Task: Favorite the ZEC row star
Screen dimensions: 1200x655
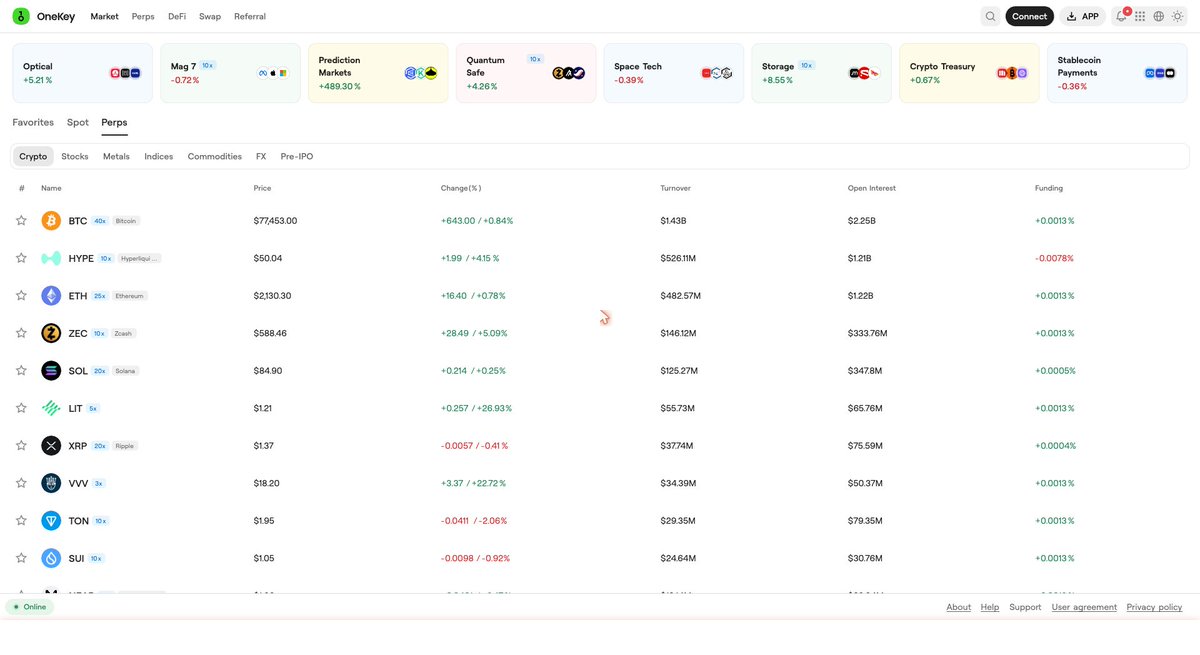Action: tap(21, 333)
